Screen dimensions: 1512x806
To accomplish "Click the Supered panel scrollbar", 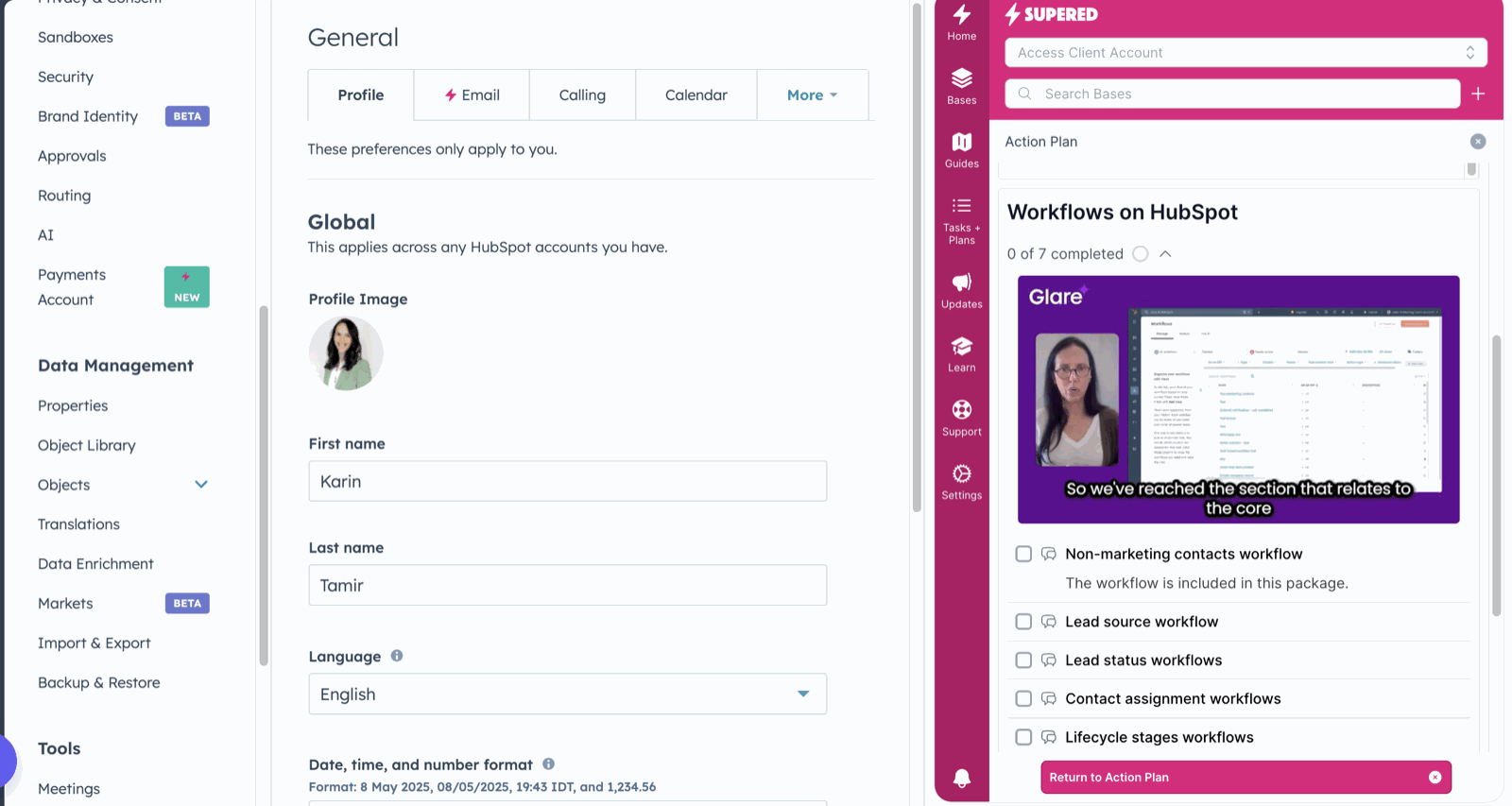I will click(1497, 475).
